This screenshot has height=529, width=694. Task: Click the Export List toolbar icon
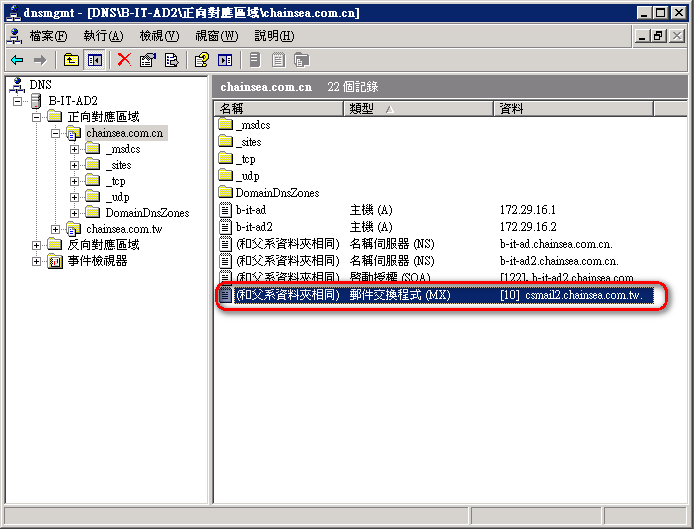click(171, 60)
